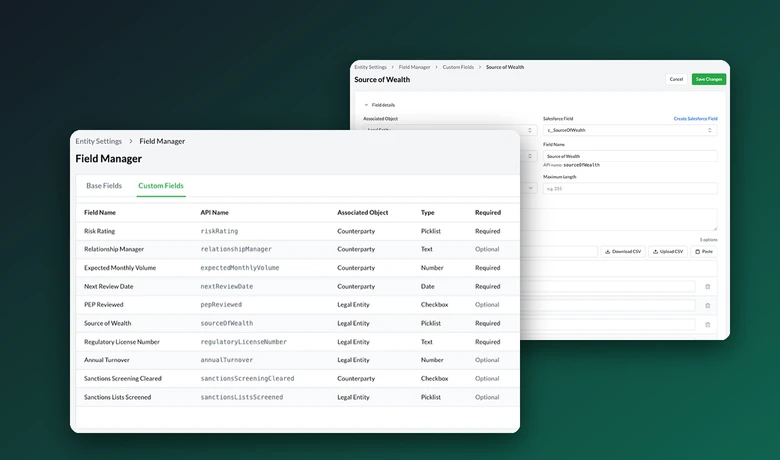
Task: Click the riskRating API name
Action: tap(219, 231)
